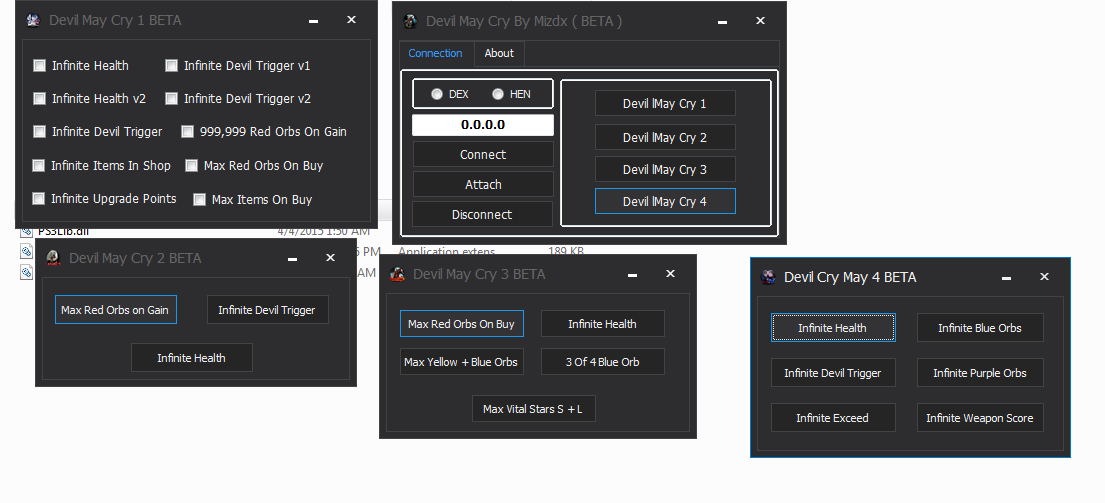Minimize the Devil May Cry 1 BETA window
Screen dimensions: 1105x503
tap(314, 21)
